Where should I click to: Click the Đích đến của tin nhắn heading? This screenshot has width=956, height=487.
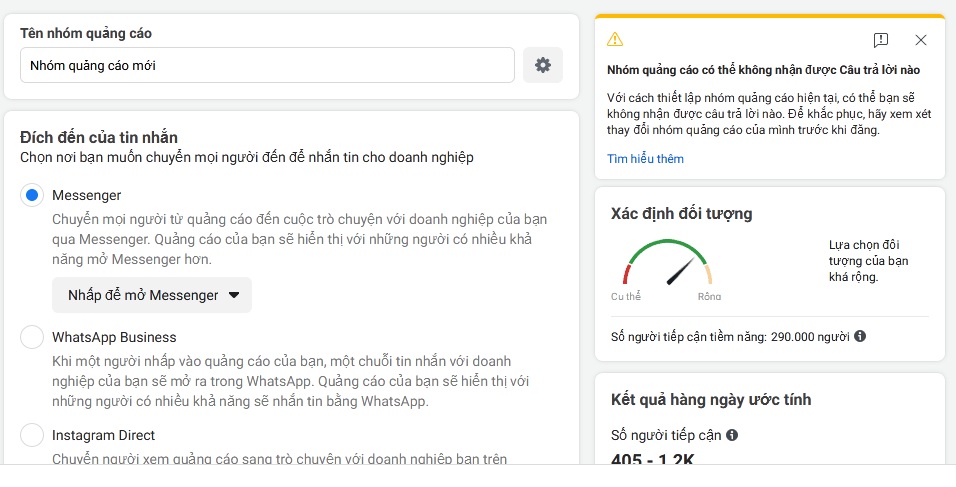pos(99,137)
